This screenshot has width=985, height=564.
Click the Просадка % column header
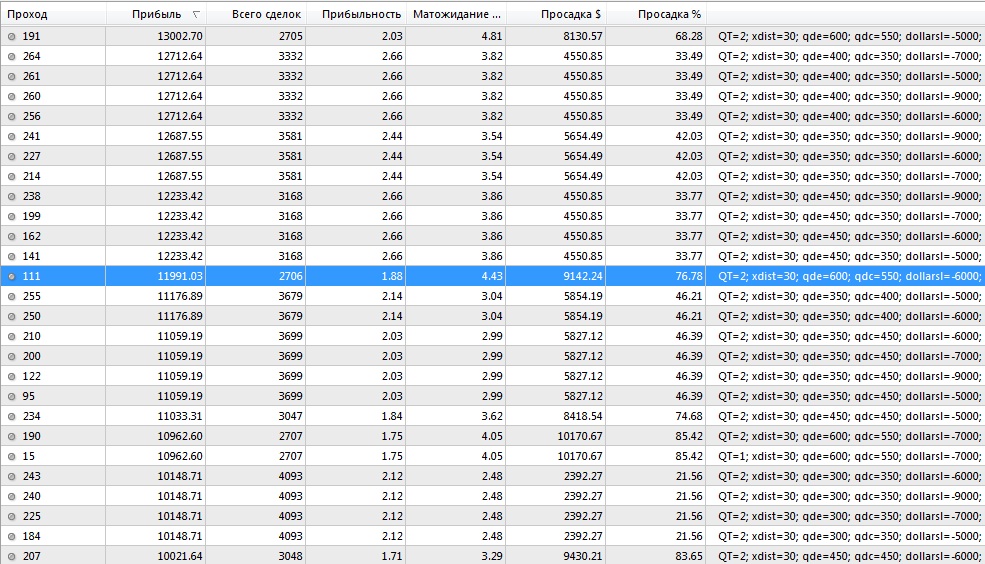click(x=656, y=14)
